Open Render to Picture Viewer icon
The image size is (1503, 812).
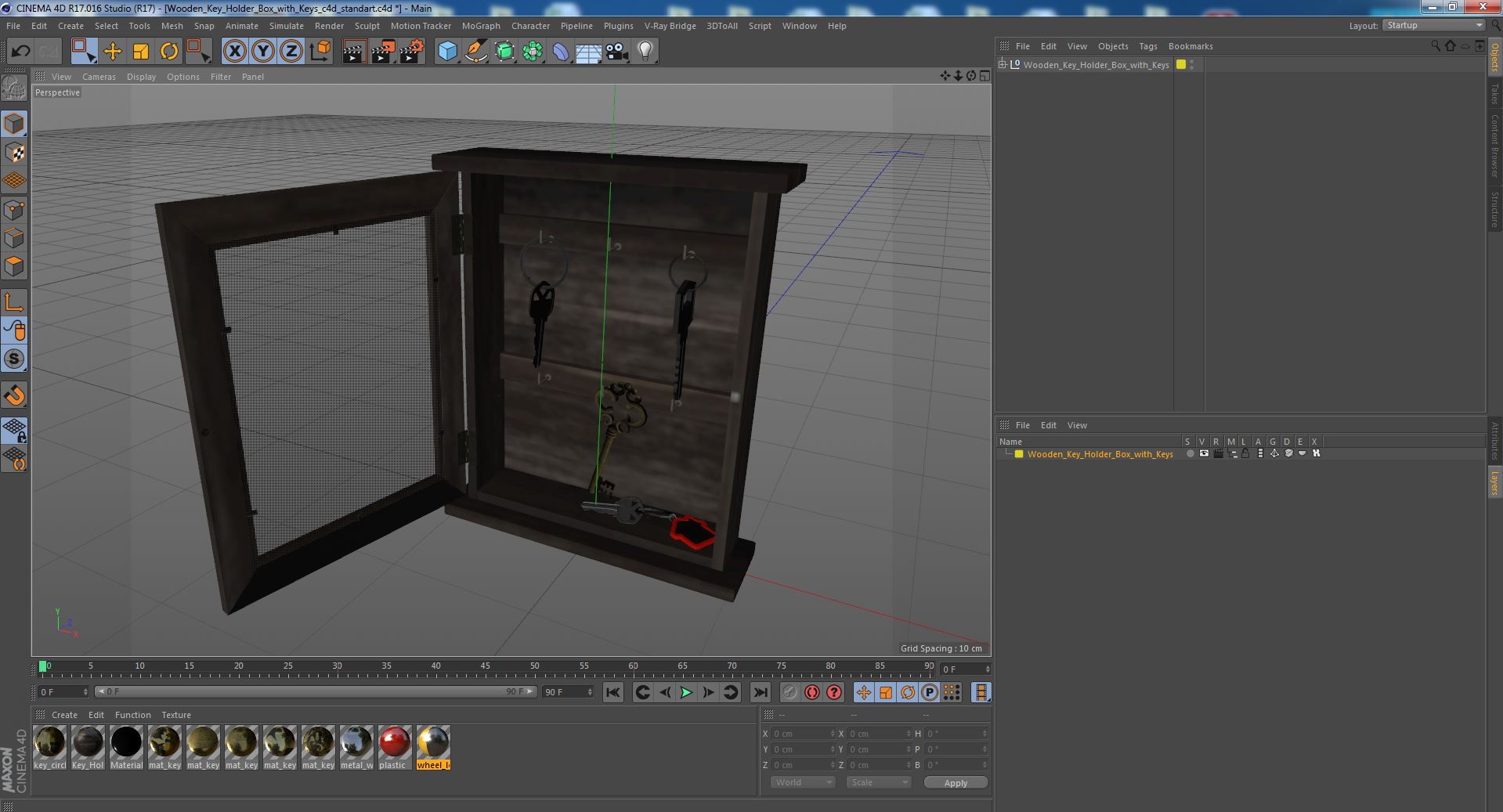pyautogui.click(x=383, y=52)
